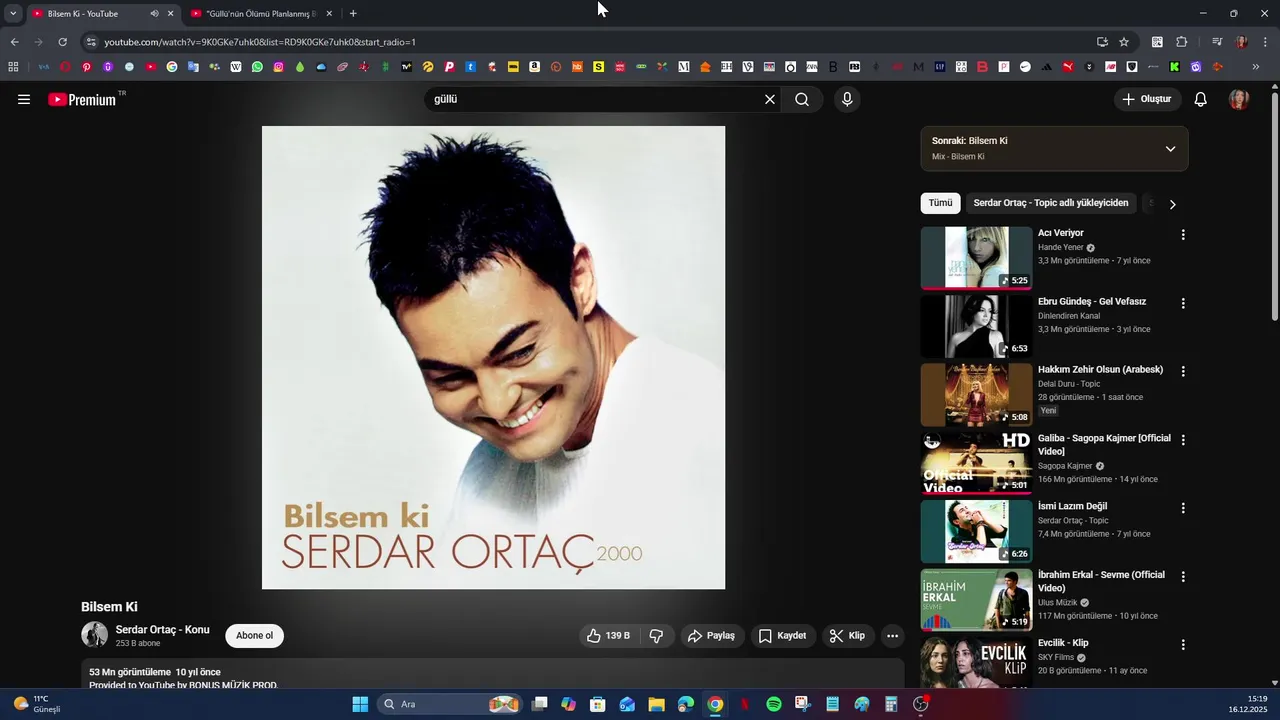The height and width of the screenshot is (720, 1280).
Task: Open options menu for İsmi Lazım Değil
Action: (1183, 508)
